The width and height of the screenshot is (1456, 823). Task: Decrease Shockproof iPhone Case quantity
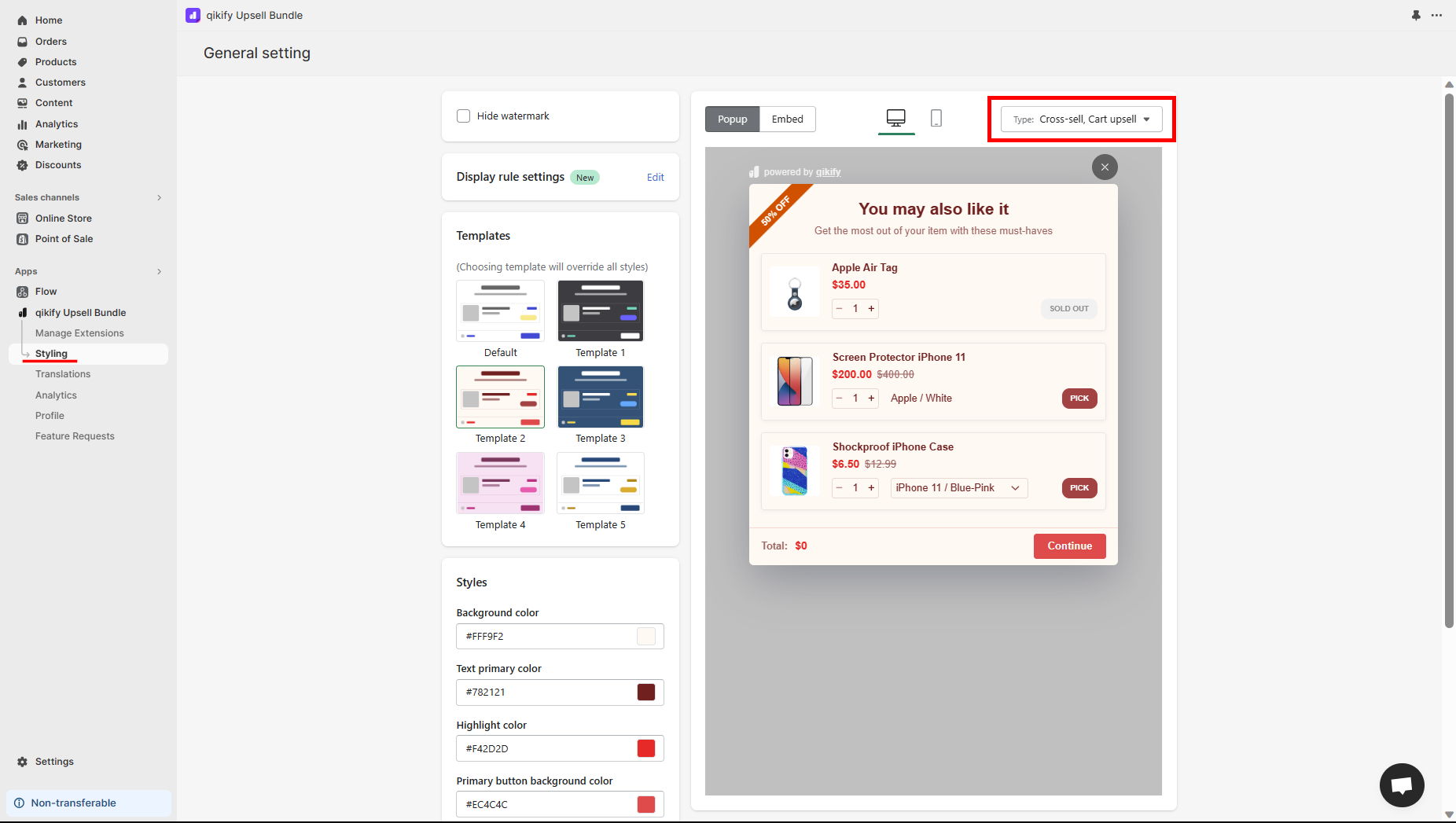click(839, 488)
